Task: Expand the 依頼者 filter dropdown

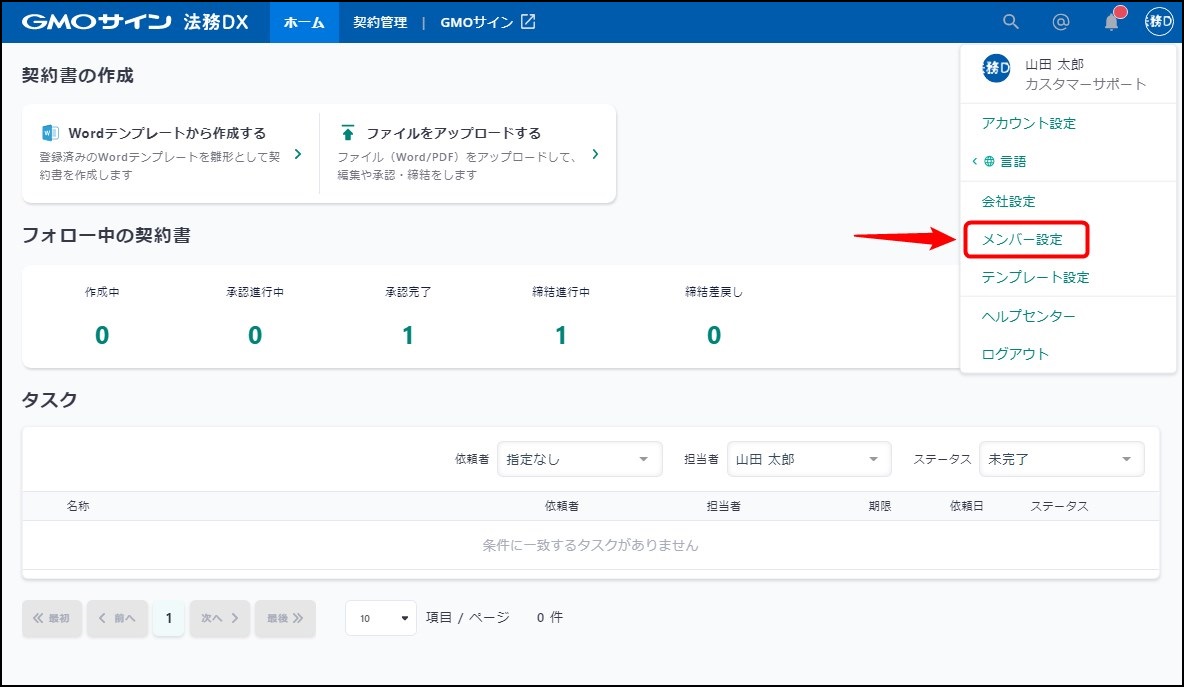Action: pos(579,459)
